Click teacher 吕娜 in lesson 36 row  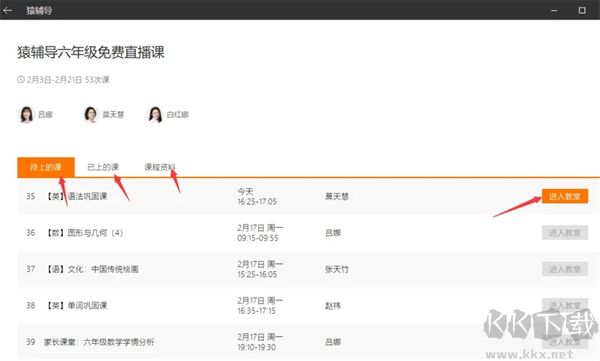pyautogui.click(x=333, y=233)
